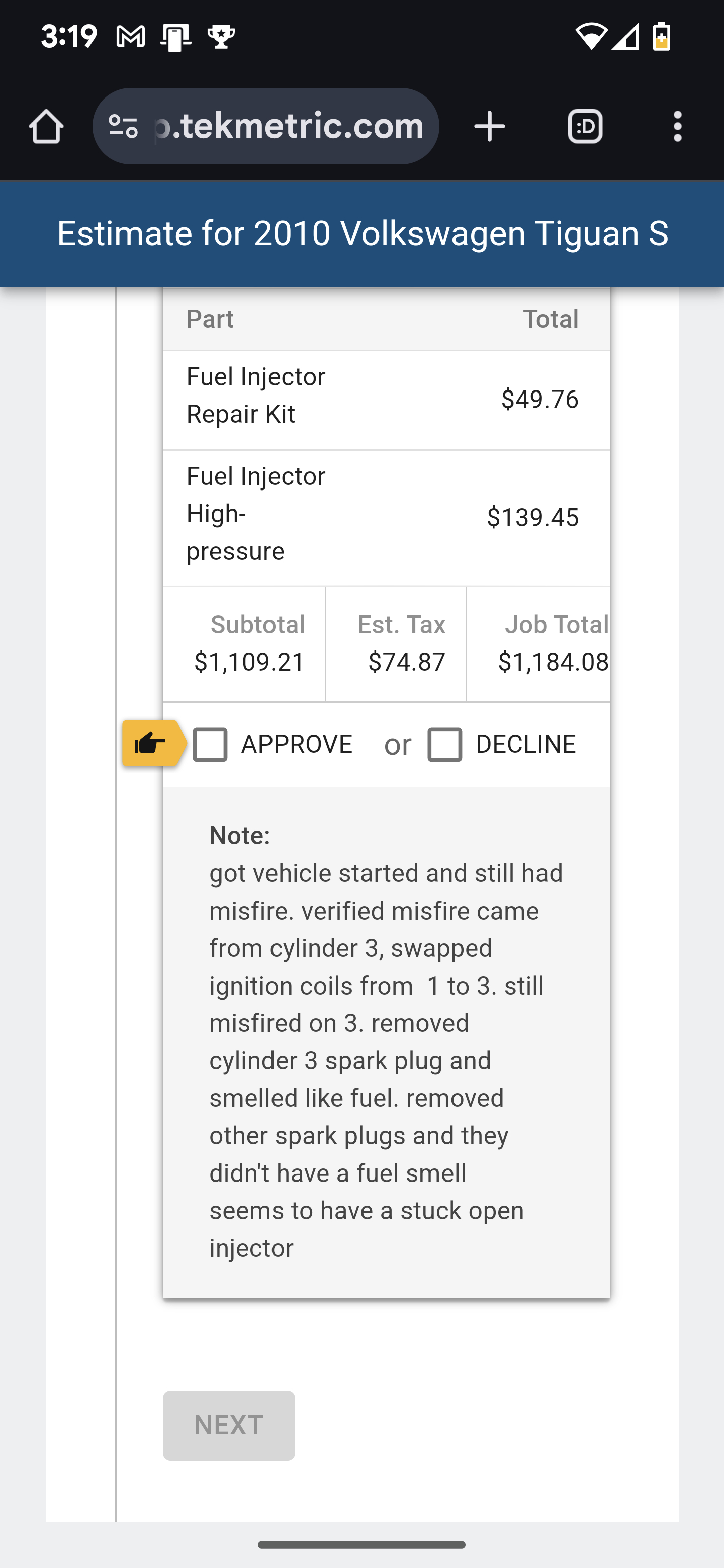Tap the bottom navigation gesture bar
The image size is (724, 1568).
361,1545
